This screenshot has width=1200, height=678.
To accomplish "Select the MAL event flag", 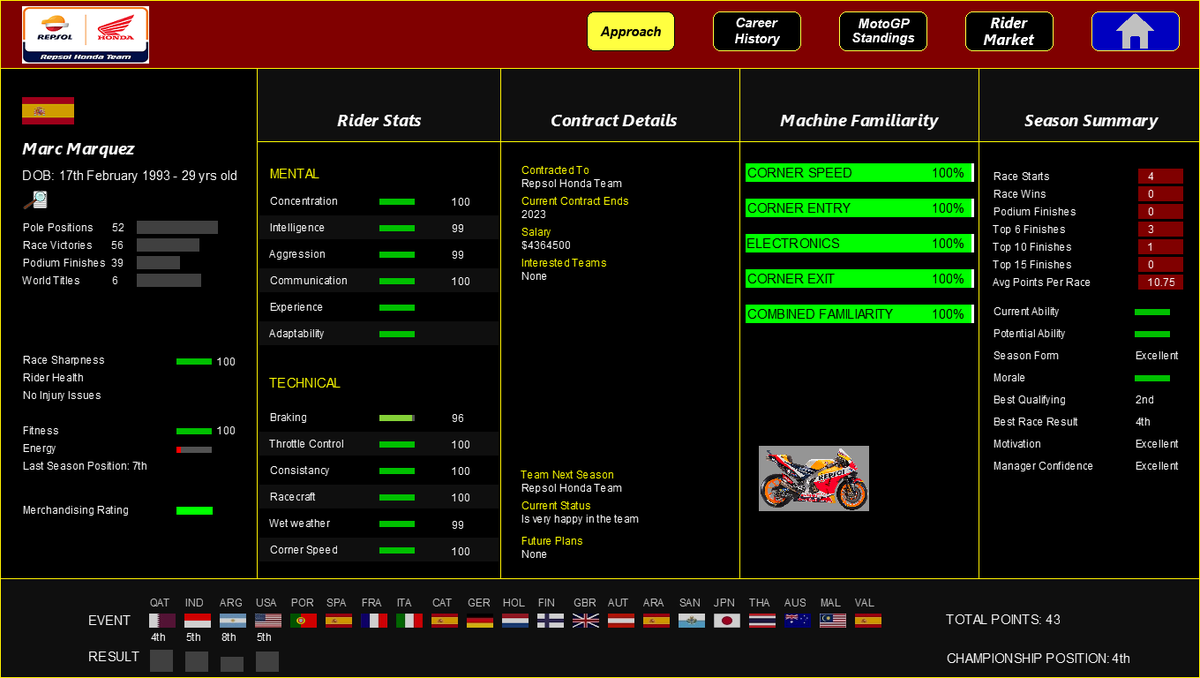I will point(832,620).
